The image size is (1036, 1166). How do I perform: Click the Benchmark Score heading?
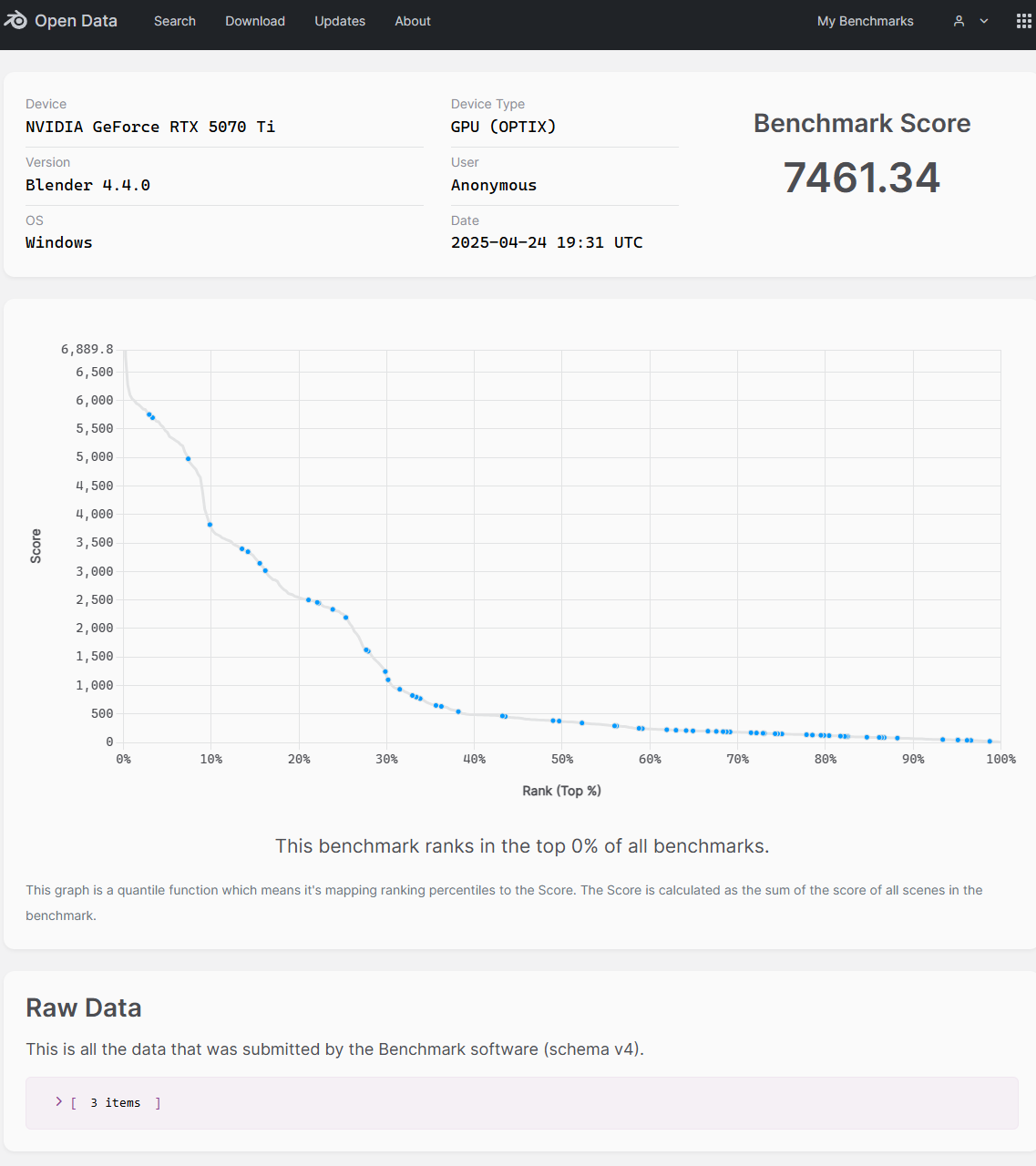[862, 124]
